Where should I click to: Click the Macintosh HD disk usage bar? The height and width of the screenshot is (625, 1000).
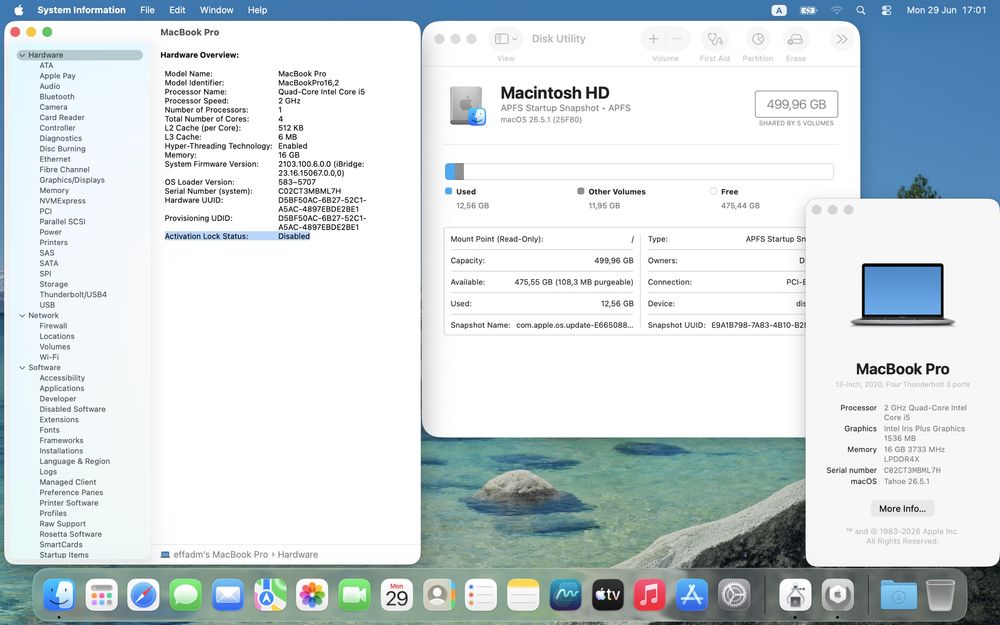[x=639, y=171]
